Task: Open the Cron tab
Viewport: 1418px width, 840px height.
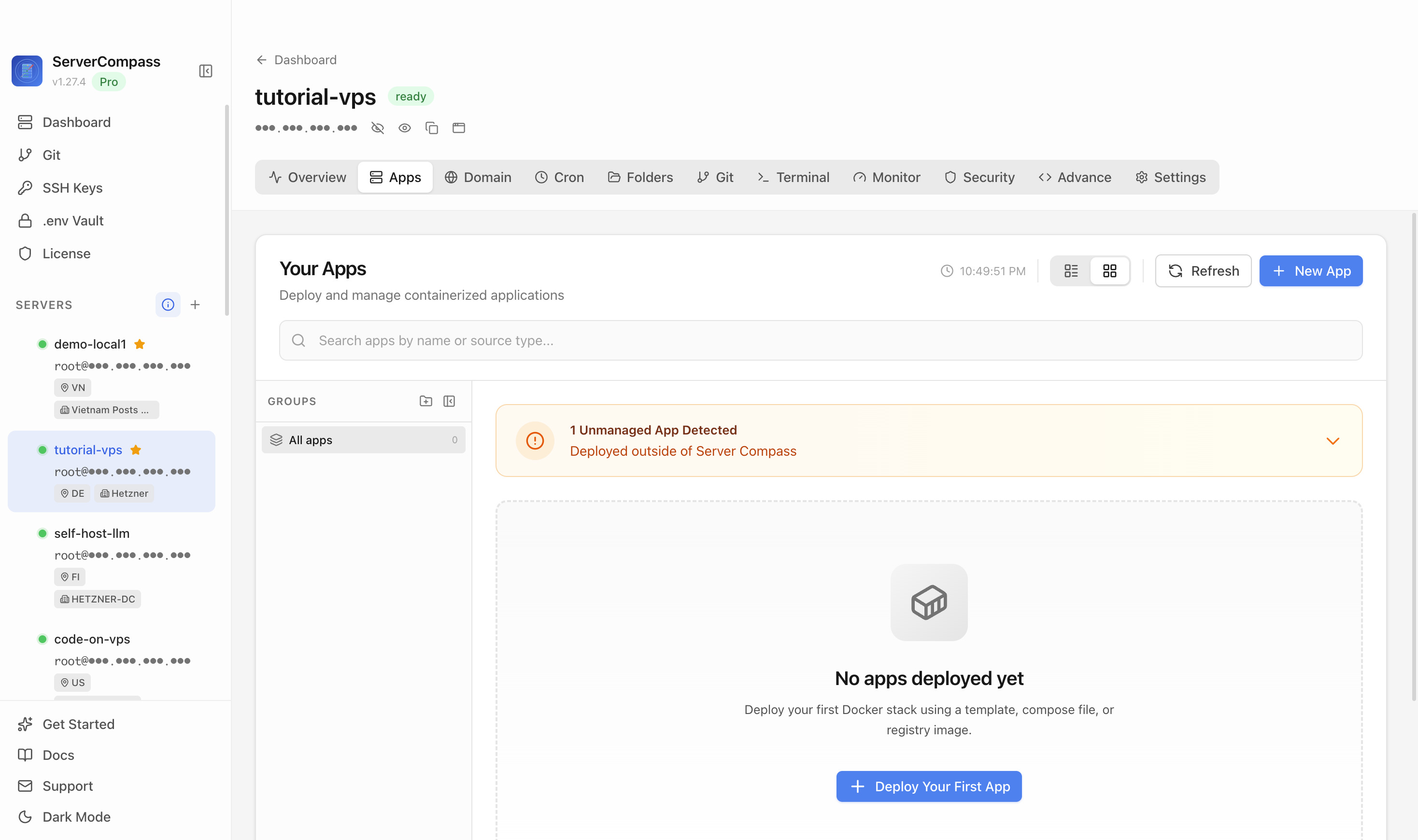Action: click(559, 177)
